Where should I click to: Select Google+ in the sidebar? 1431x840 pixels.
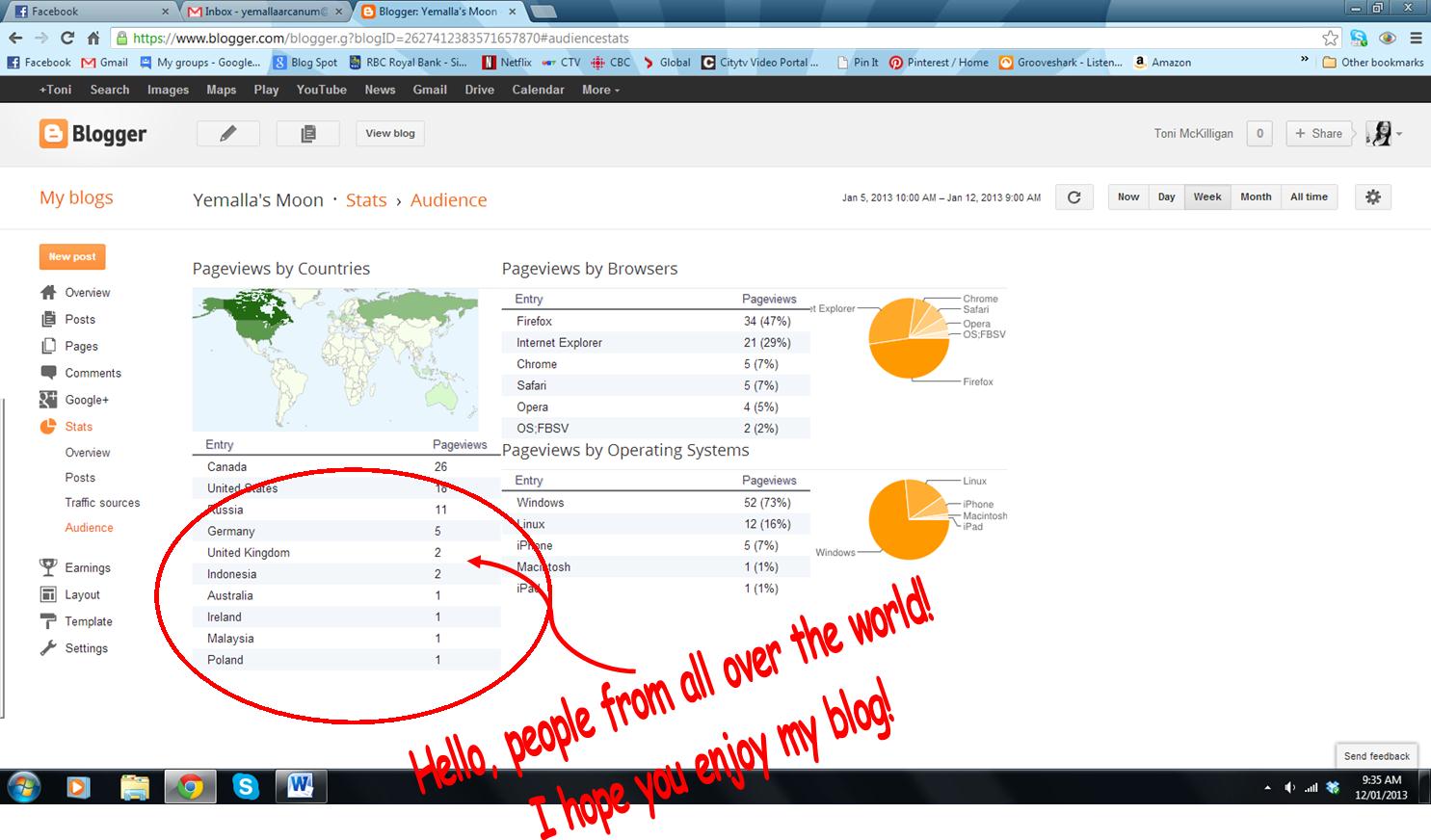tap(74, 400)
